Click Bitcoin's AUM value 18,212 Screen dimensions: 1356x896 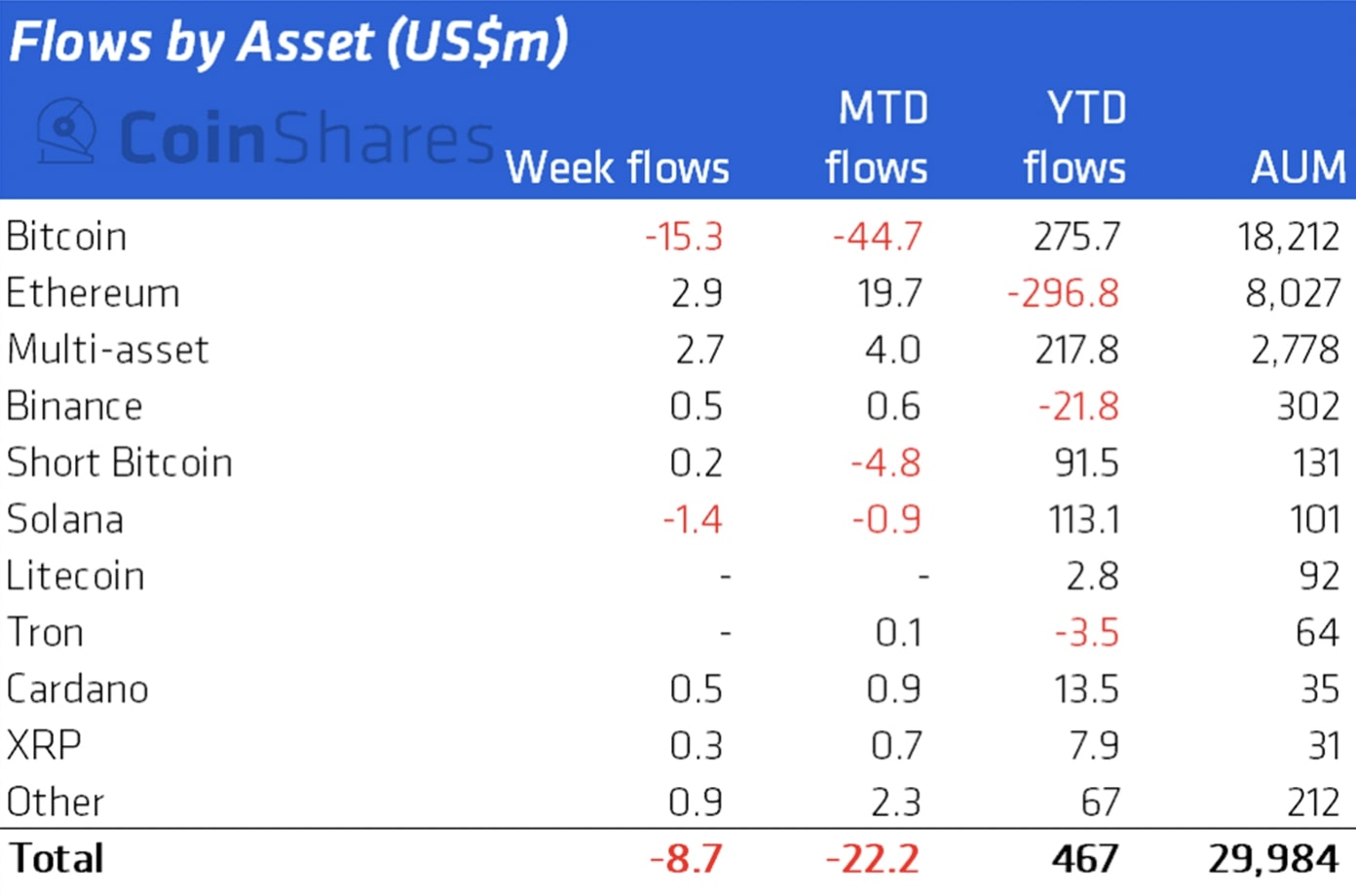click(x=1289, y=237)
